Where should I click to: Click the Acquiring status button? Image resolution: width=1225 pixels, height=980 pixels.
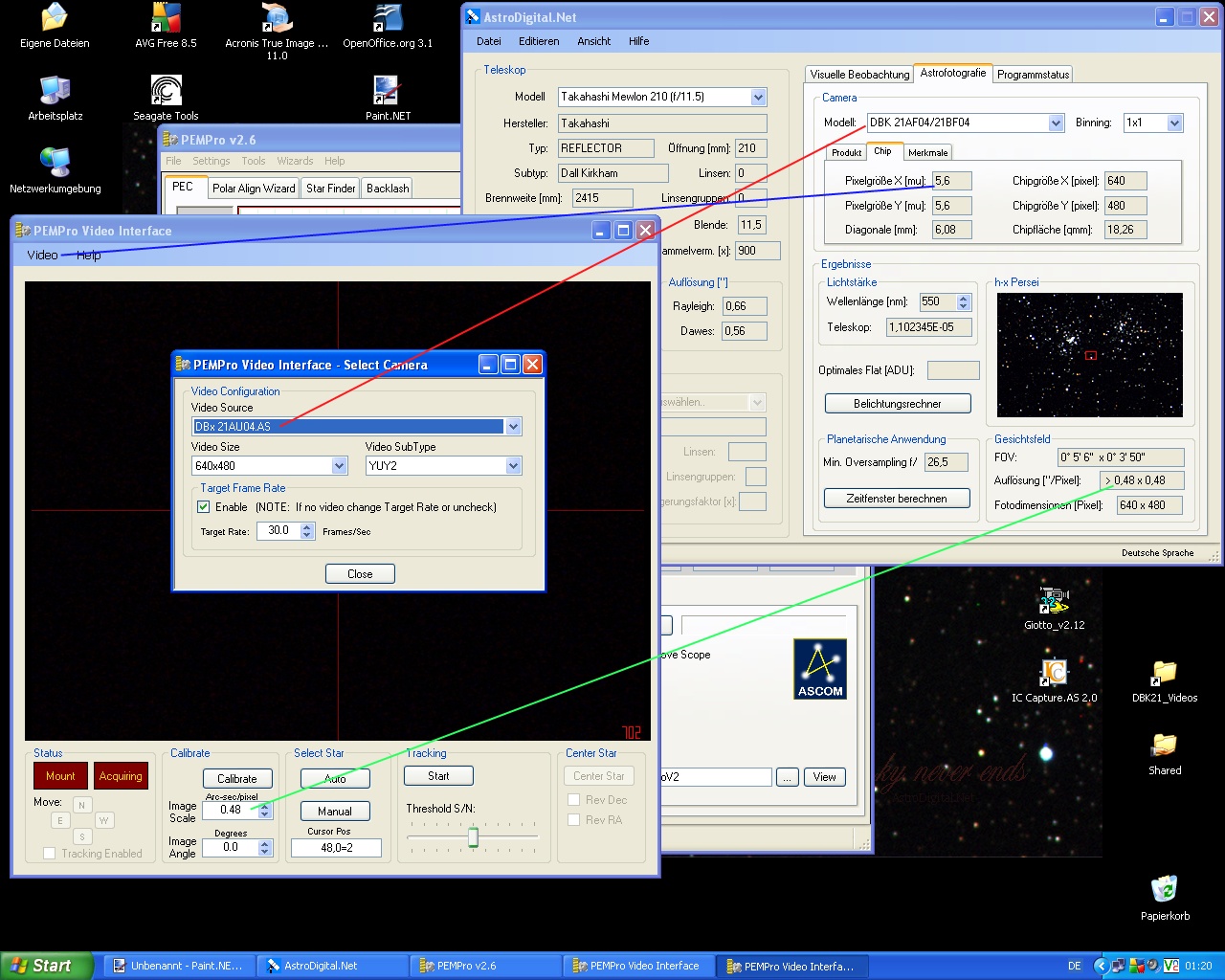pos(121,776)
